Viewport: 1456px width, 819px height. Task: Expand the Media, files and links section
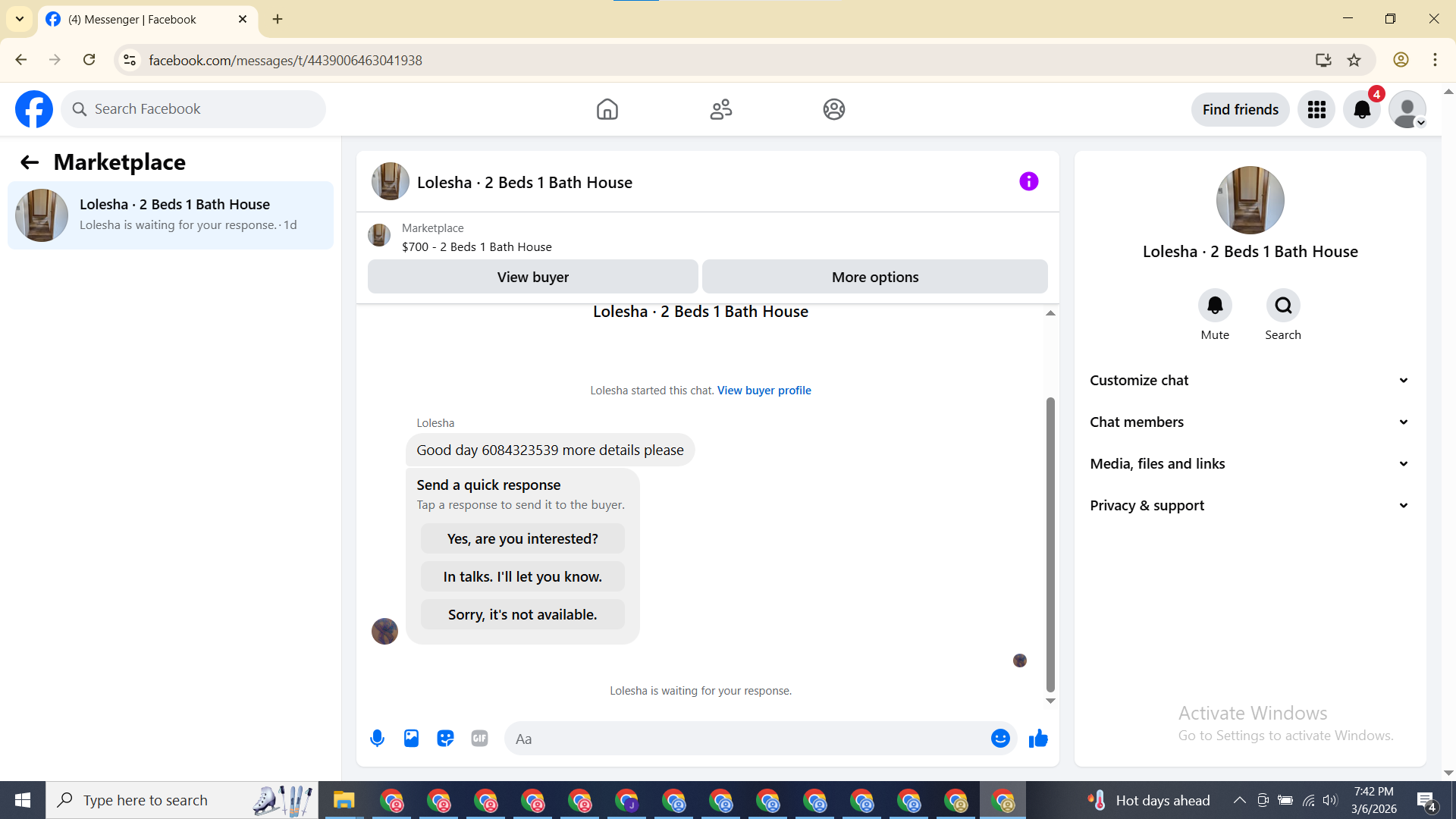click(x=1250, y=463)
